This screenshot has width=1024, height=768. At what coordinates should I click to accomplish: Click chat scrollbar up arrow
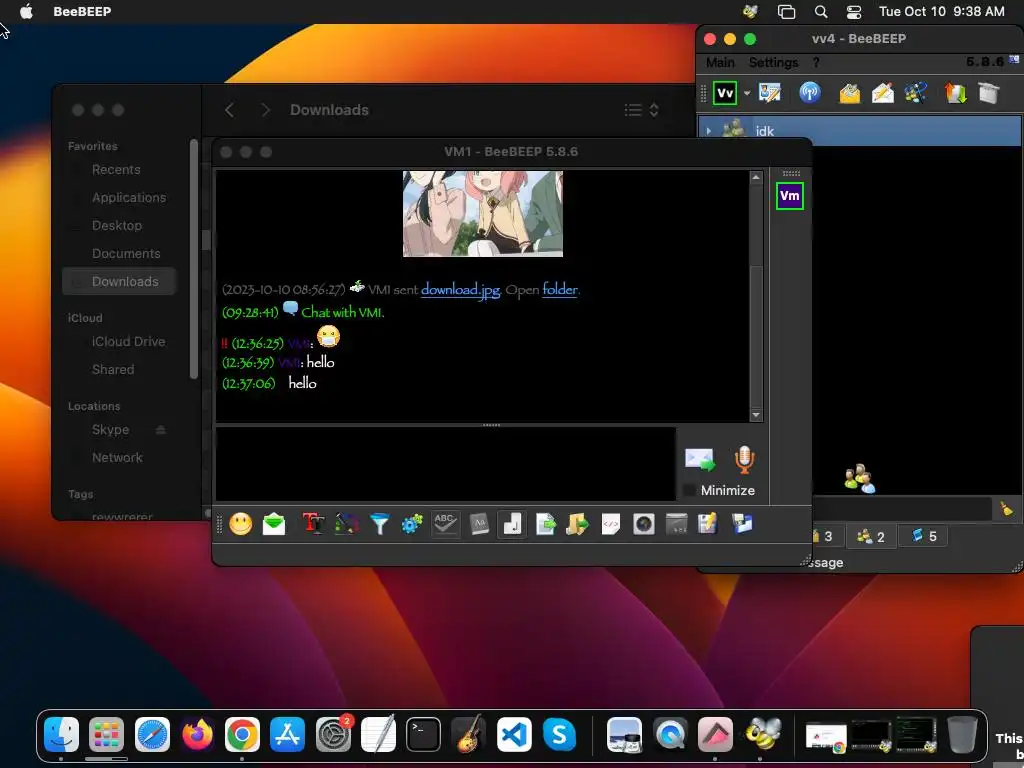point(756,178)
